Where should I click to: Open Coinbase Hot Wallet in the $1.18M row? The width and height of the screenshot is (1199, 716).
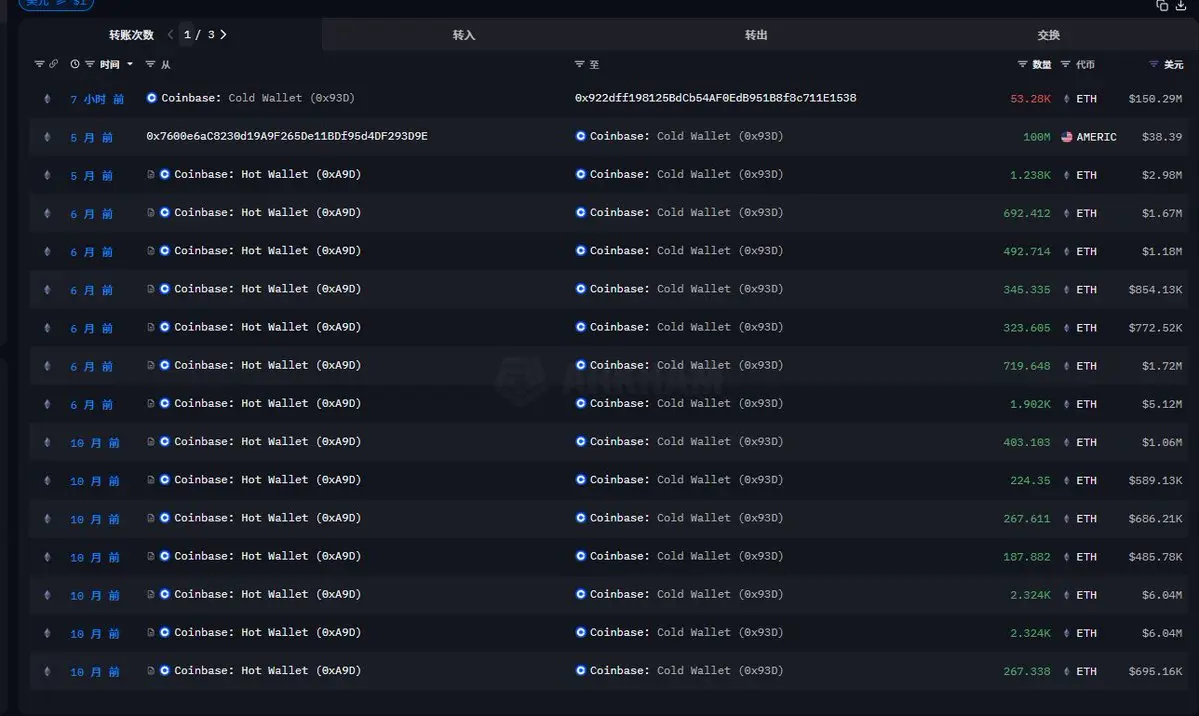268,251
